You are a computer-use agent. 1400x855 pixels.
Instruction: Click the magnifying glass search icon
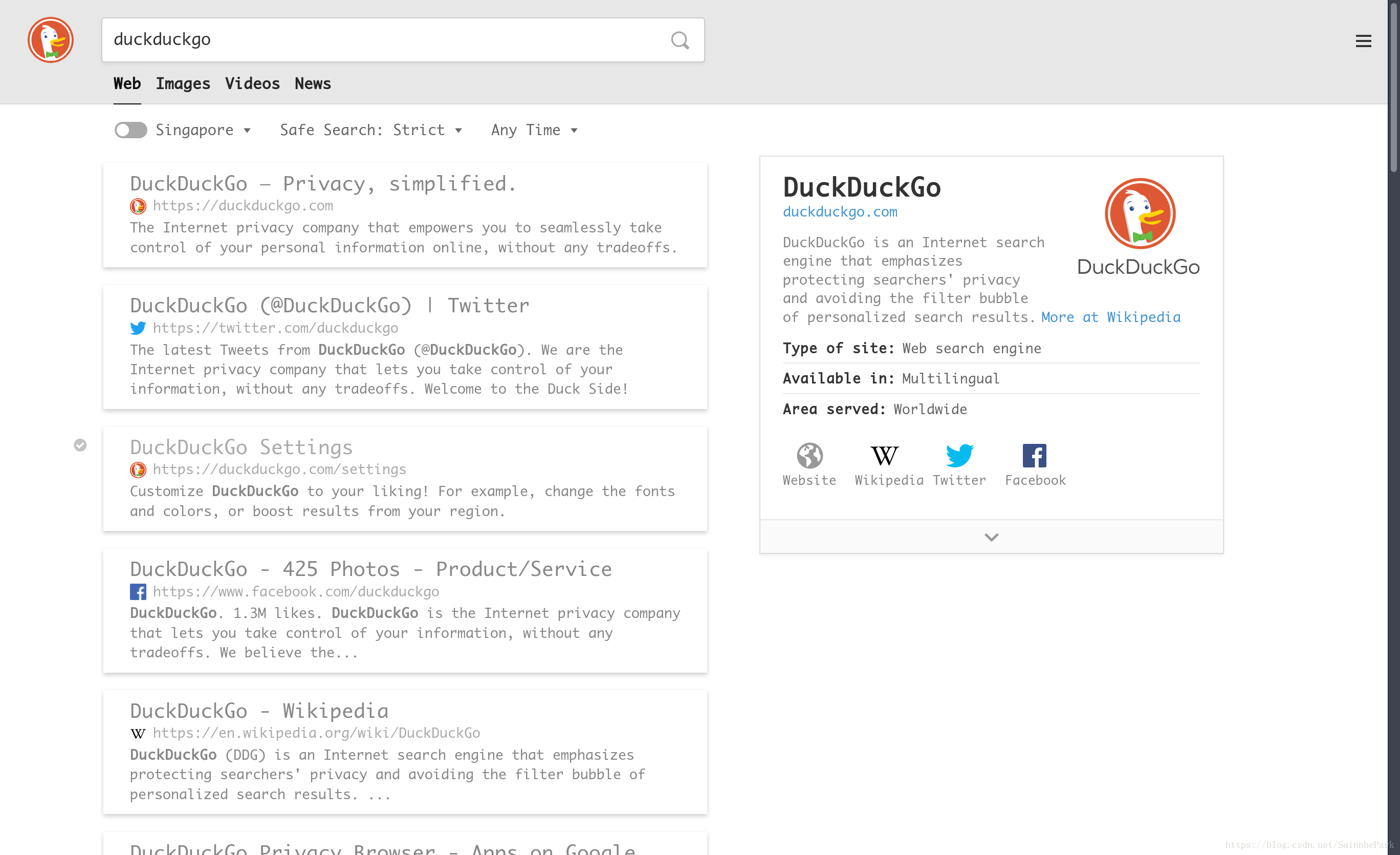point(680,40)
